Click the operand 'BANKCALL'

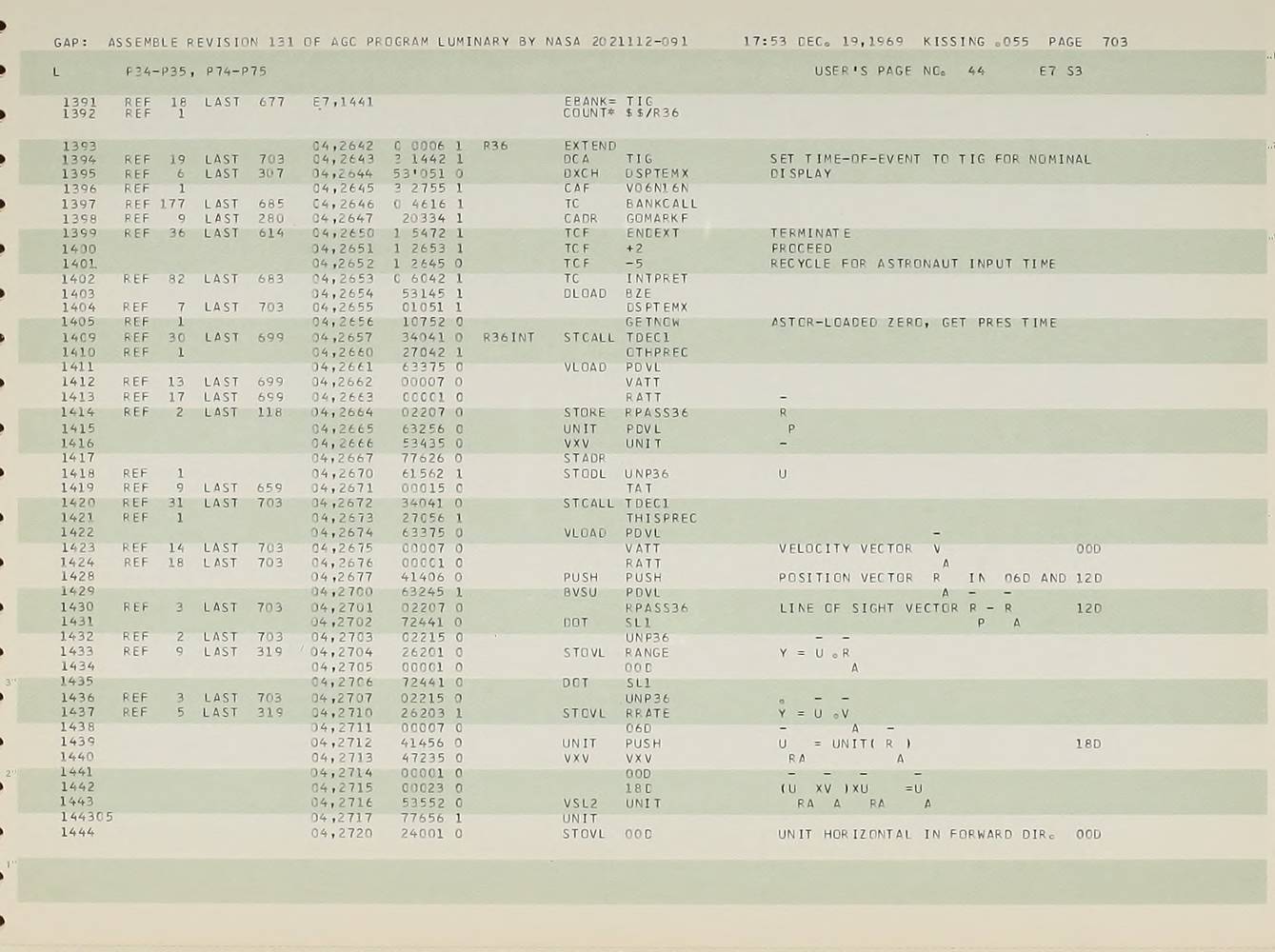point(662,204)
